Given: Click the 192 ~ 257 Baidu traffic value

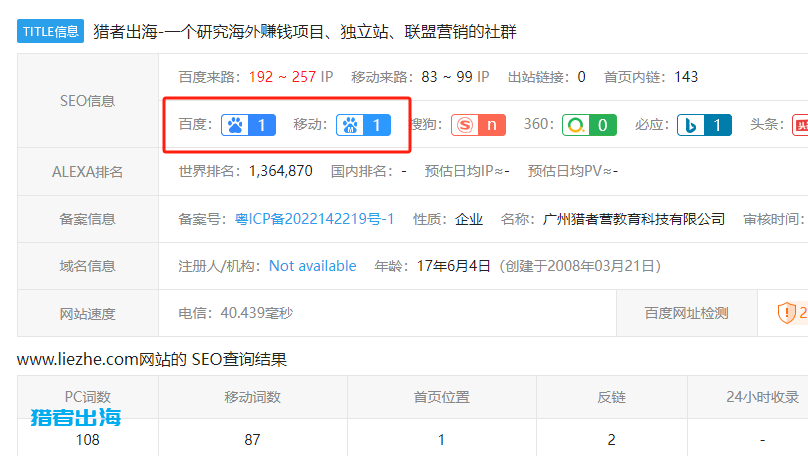Looking at the screenshot, I should point(282,77).
